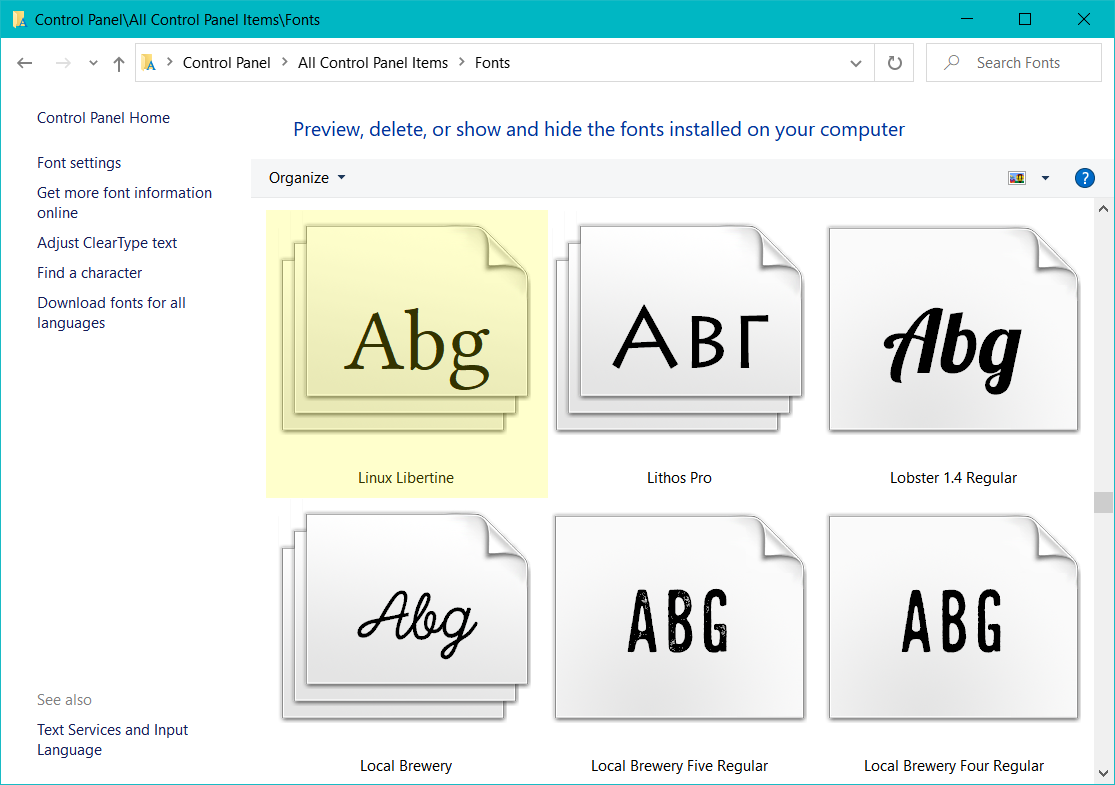Click the blue Help icon

pyautogui.click(x=1084, y=178)
